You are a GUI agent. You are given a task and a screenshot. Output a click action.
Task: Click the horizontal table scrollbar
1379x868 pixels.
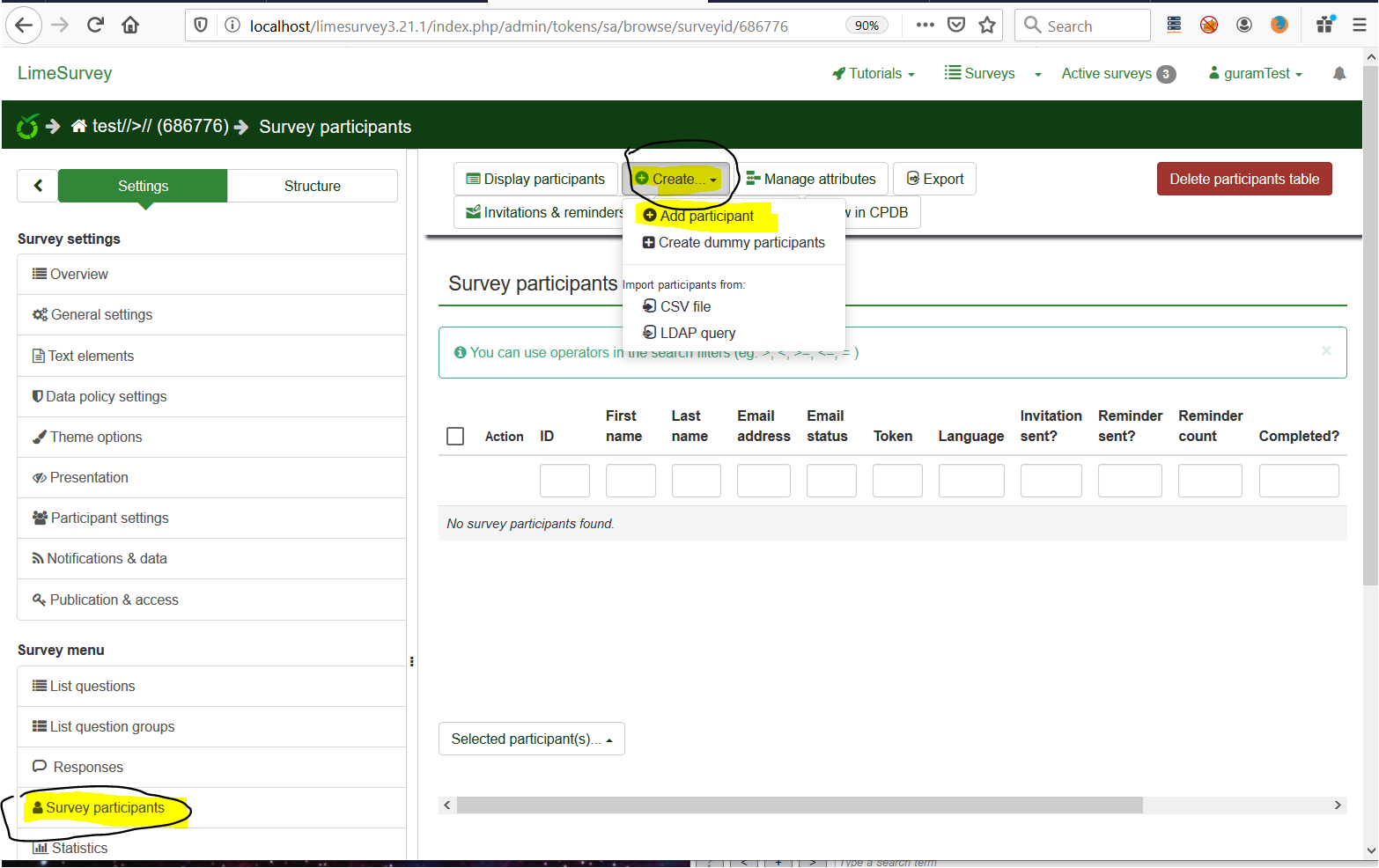pyautogui.click(x=799, y=805)
